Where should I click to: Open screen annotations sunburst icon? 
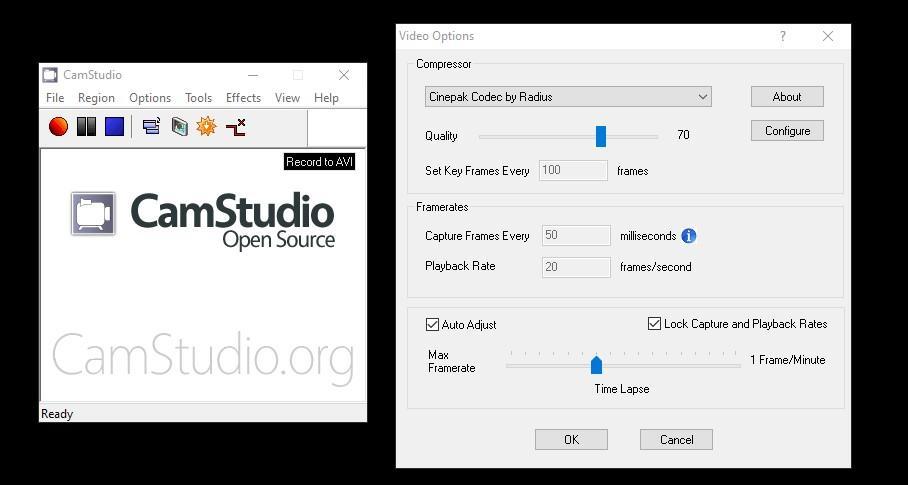point(206,126)
